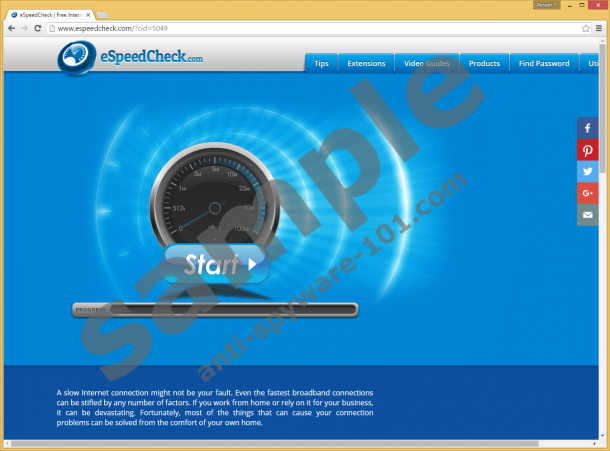Focus the address bar URL field
610x451 pixels.
(x=300, y=28)
